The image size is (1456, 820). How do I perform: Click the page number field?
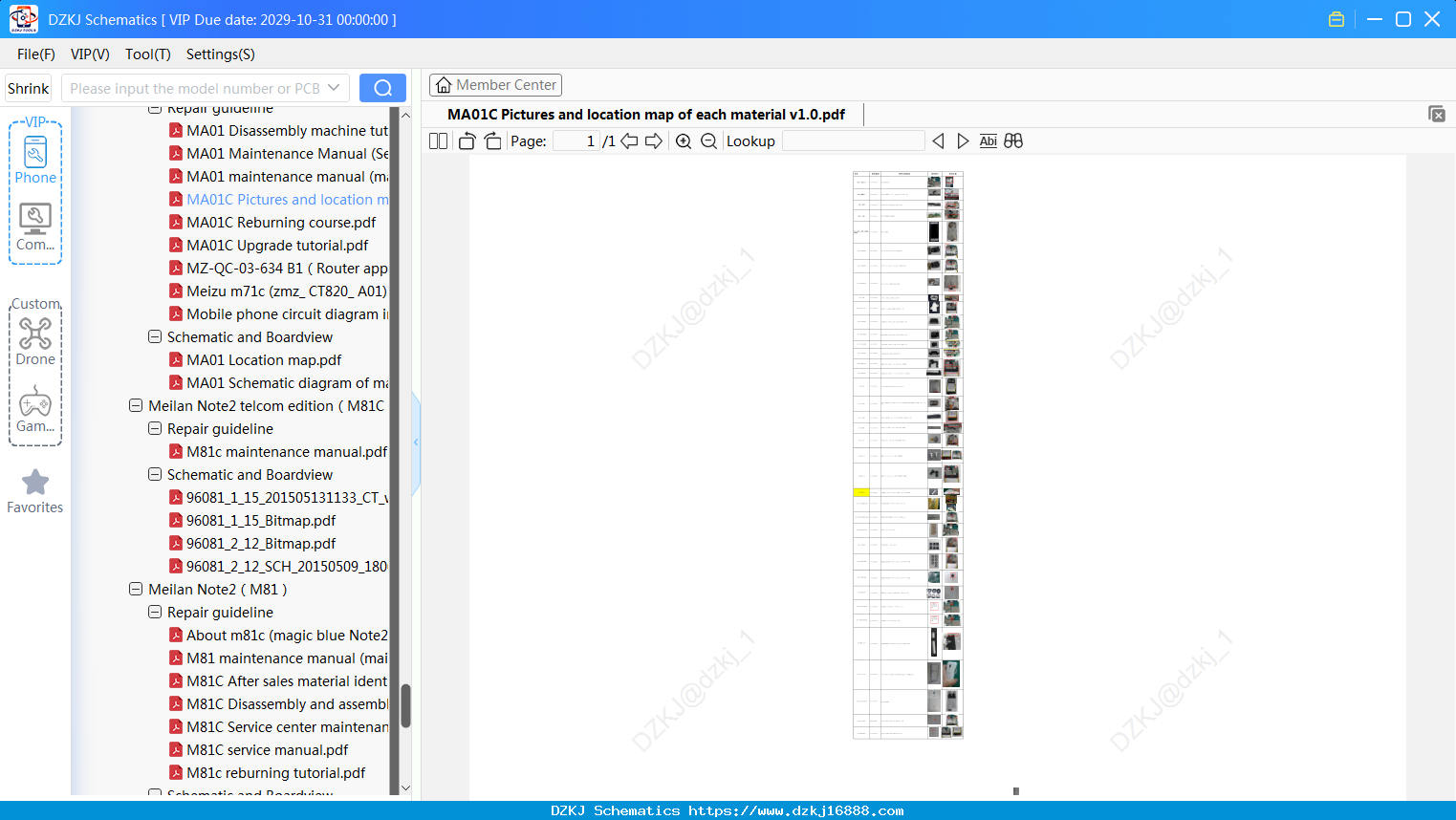[576, 141]
